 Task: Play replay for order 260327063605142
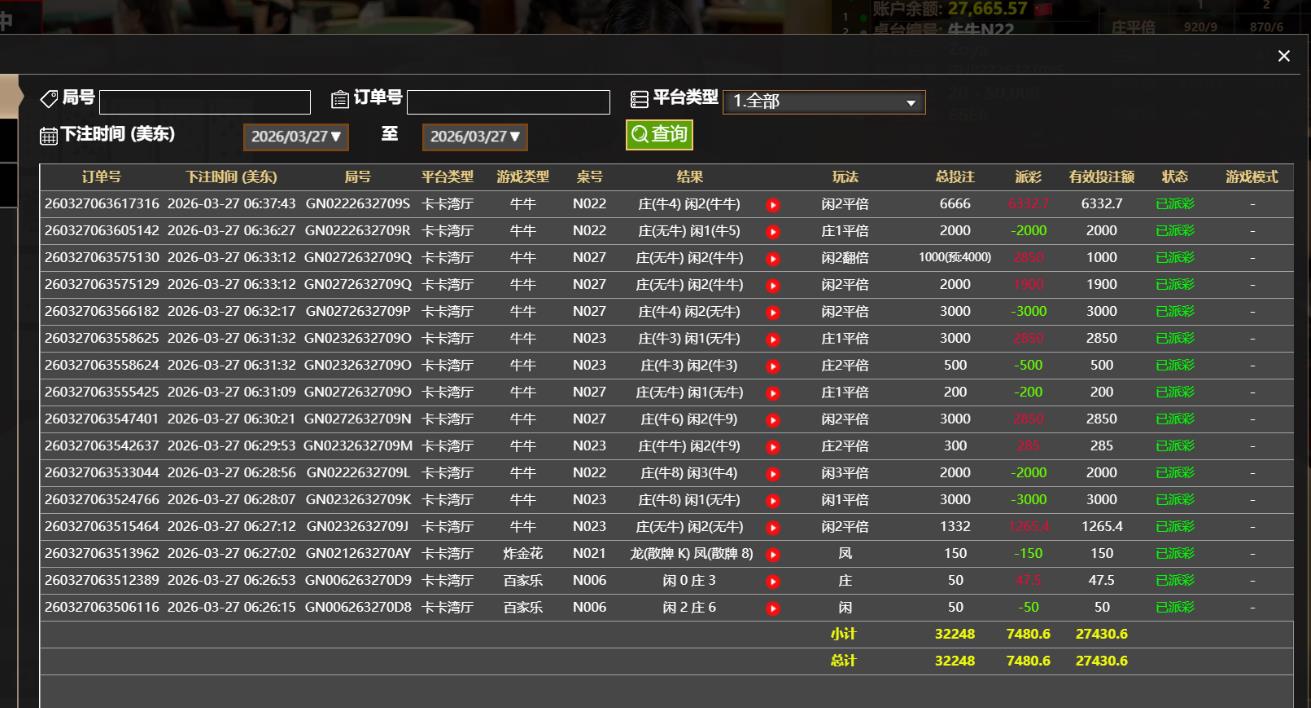tap(772, 232)
